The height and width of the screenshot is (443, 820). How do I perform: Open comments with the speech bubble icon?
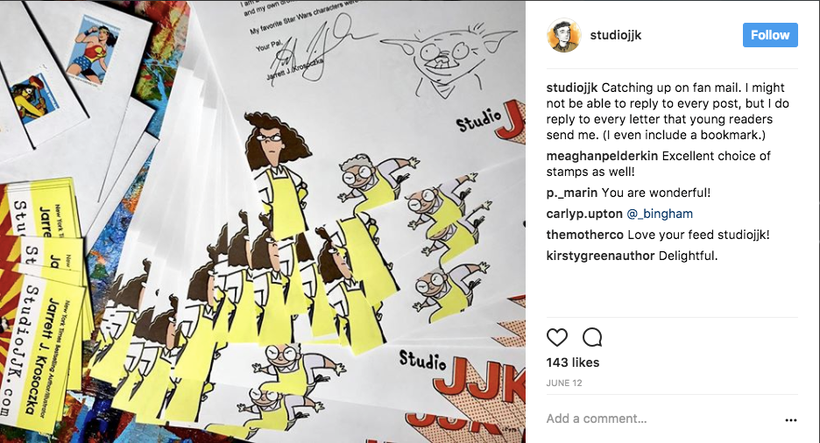(x=593, y=337)
